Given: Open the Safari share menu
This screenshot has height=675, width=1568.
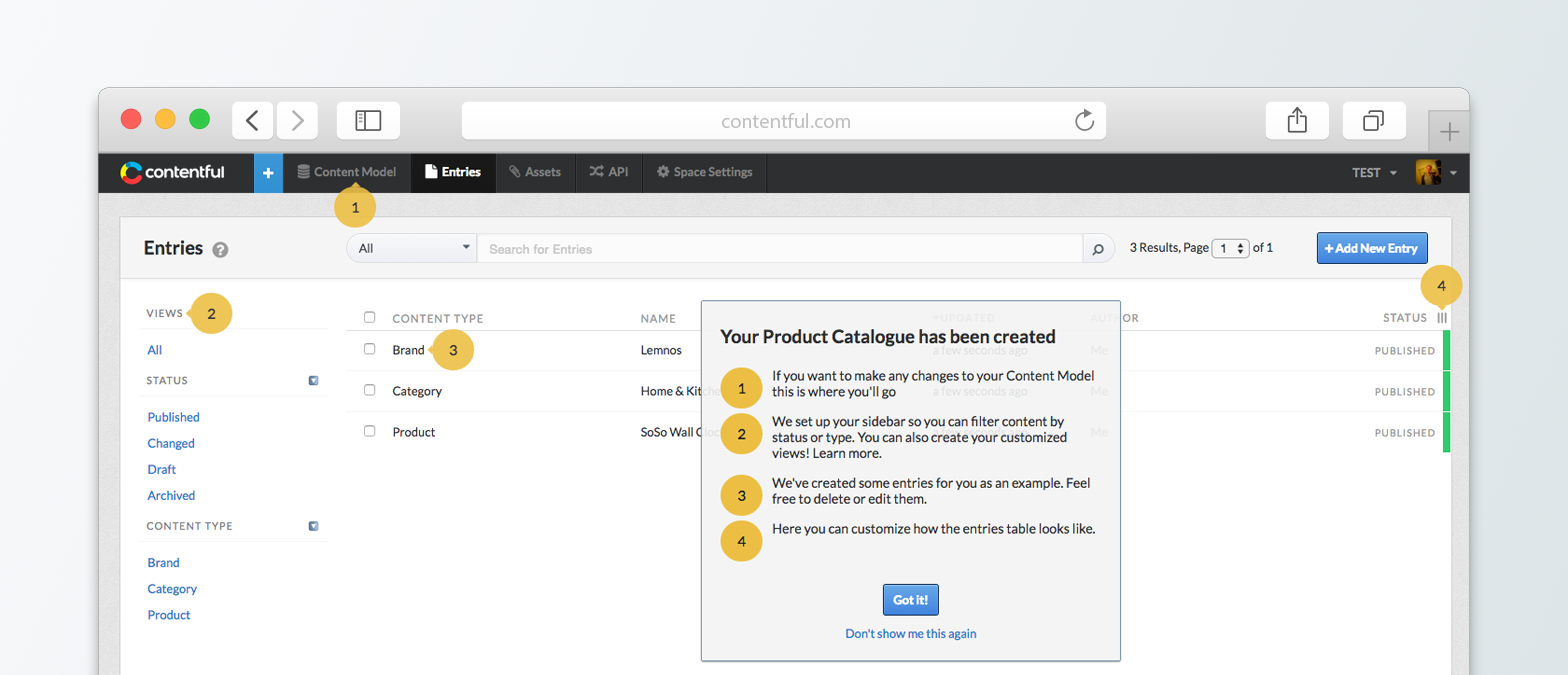Looking at the screenshot, I should tap(1297, 120).
